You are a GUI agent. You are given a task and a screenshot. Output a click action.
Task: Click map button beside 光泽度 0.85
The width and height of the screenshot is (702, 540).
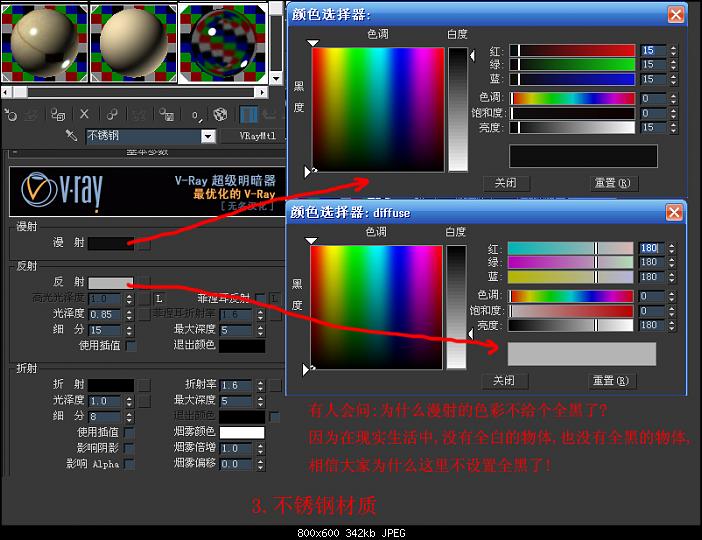[x=144, y=314]
